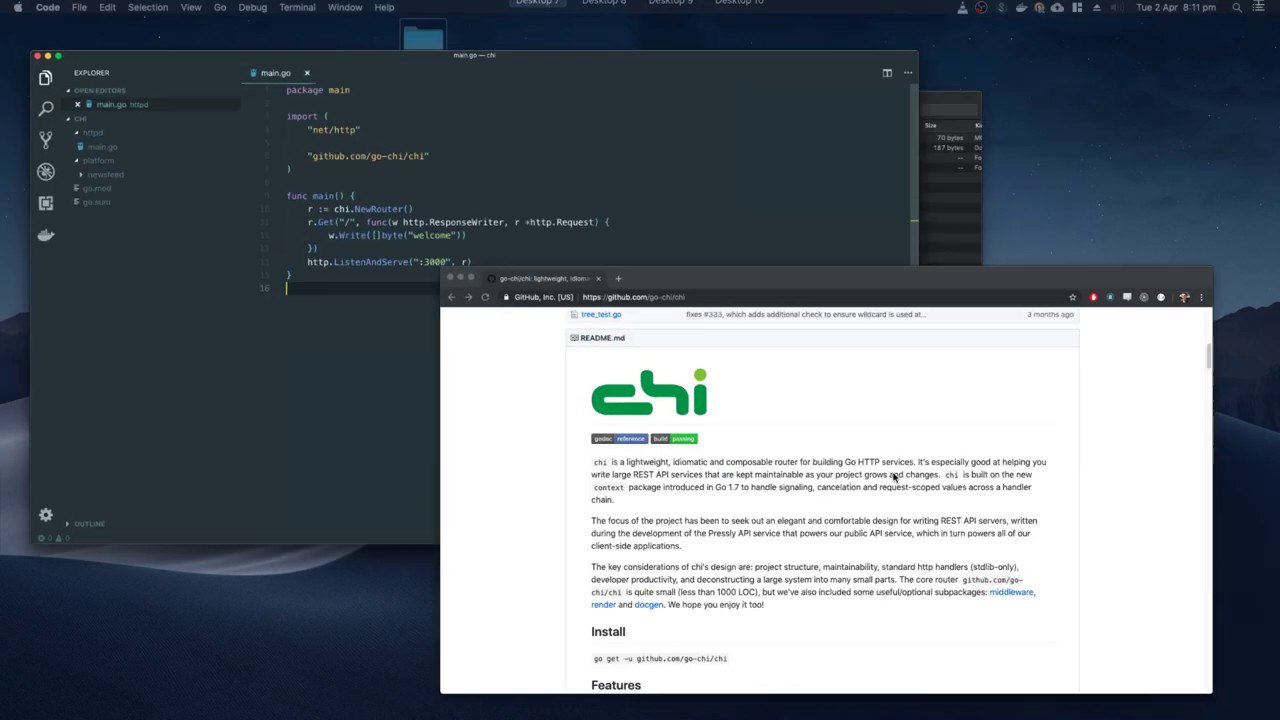Open the Extensions view
This screenshot has height=720, width=1280.
[x=45, y=203]
